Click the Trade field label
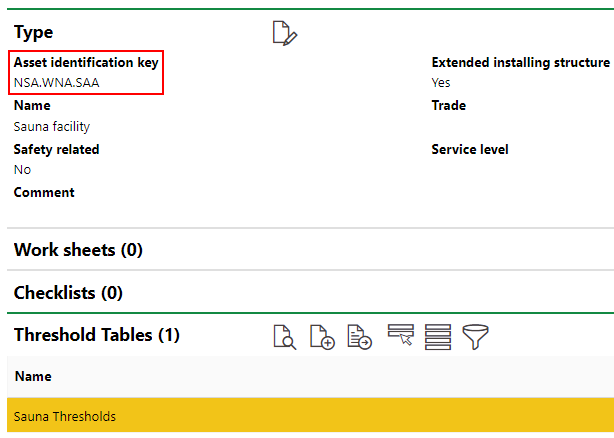 coord(448,105)
